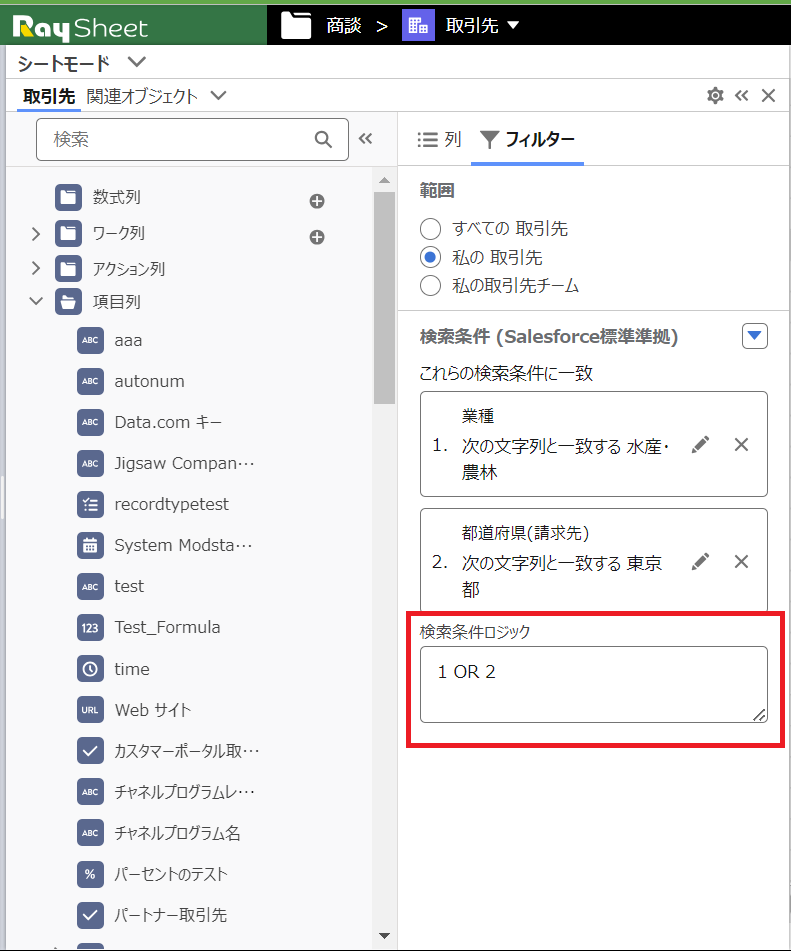The image size is (791, 951).
Task: Select the 私の 取引先 radio button
Action: click(x=430, y=257)
